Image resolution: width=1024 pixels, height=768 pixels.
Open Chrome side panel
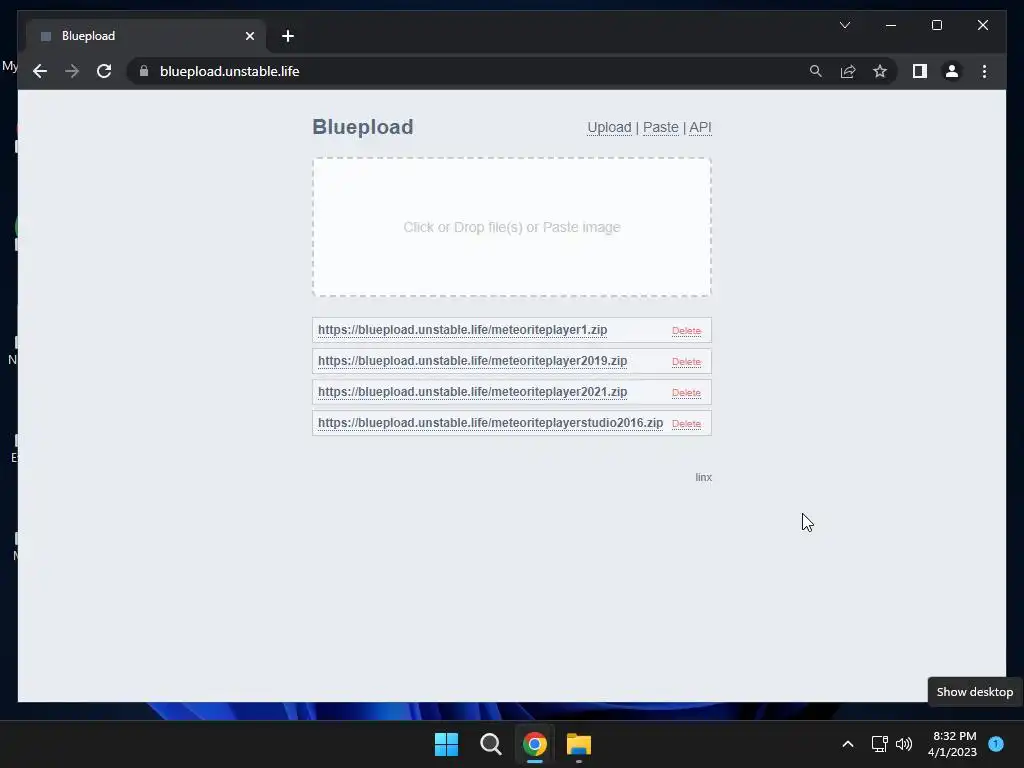tap(920, 71)
